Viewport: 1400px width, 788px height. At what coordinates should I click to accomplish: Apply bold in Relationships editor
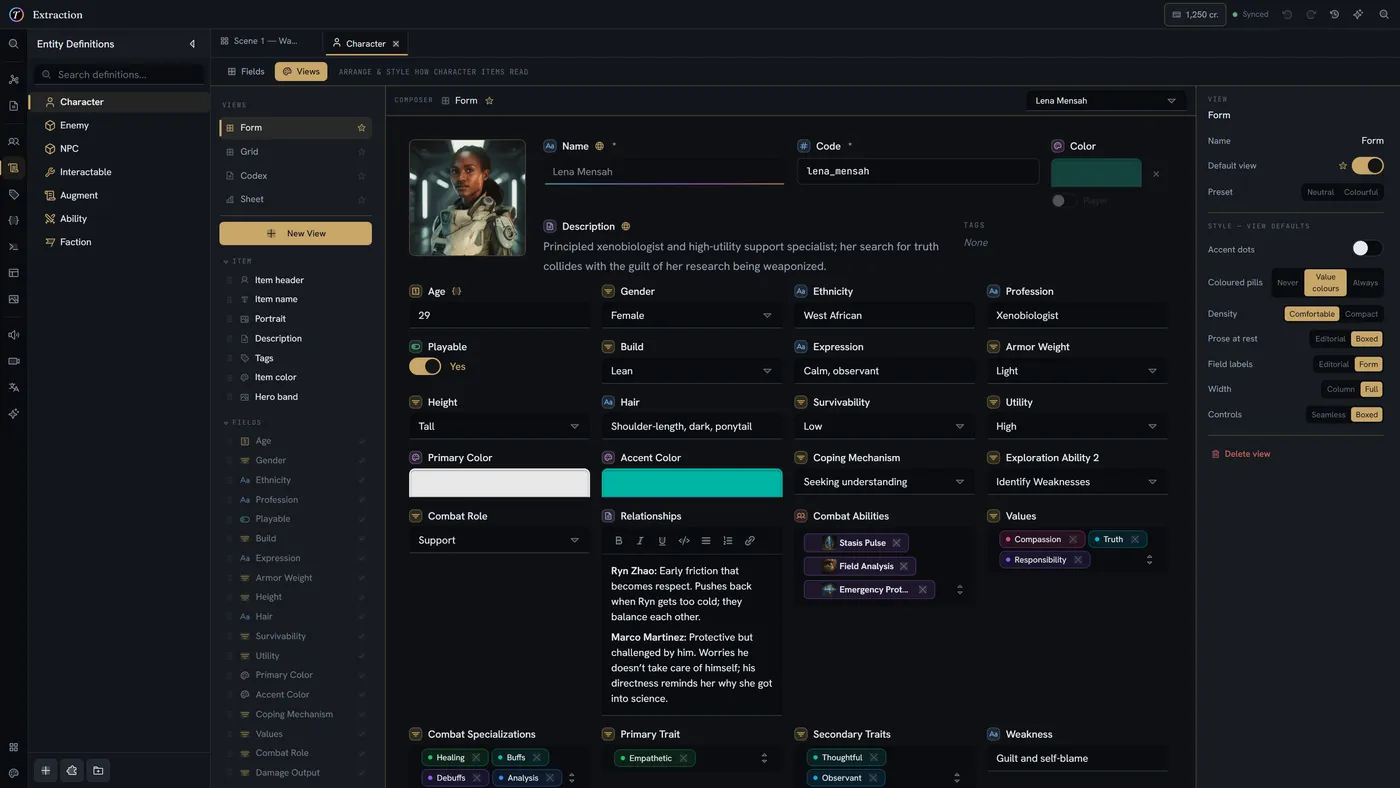coord(618,541)
